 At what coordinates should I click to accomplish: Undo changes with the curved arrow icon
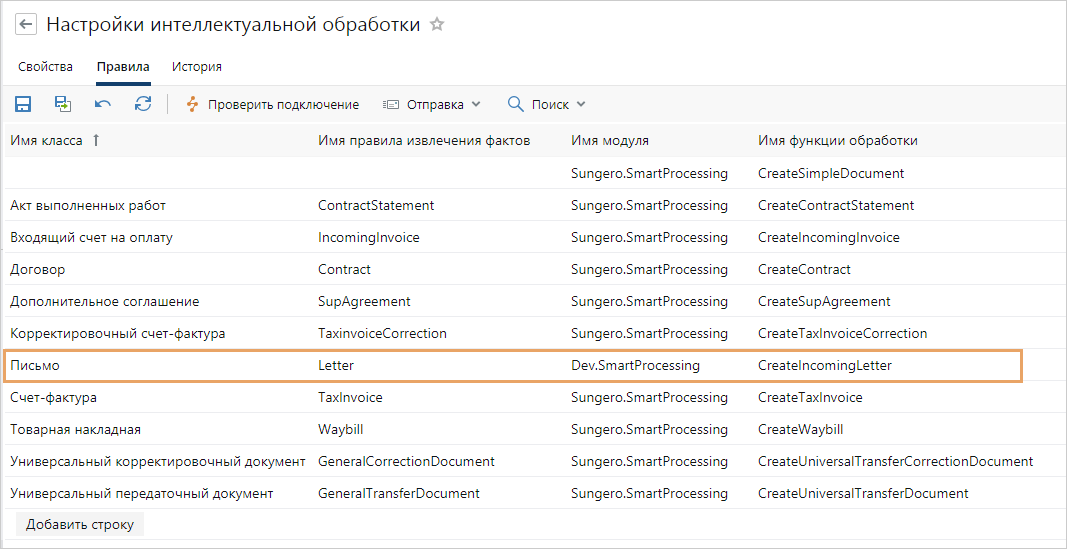point(103,104)
